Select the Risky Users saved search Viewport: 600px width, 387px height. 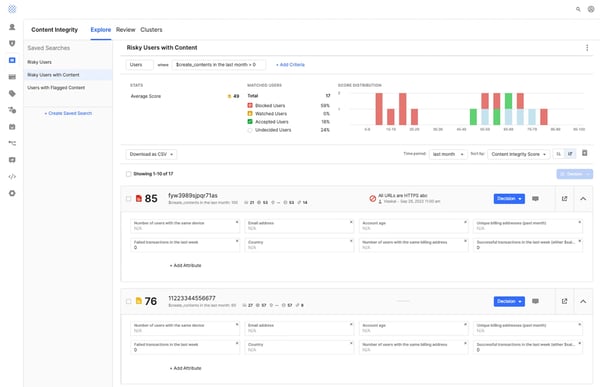click(x=68, y=62)
